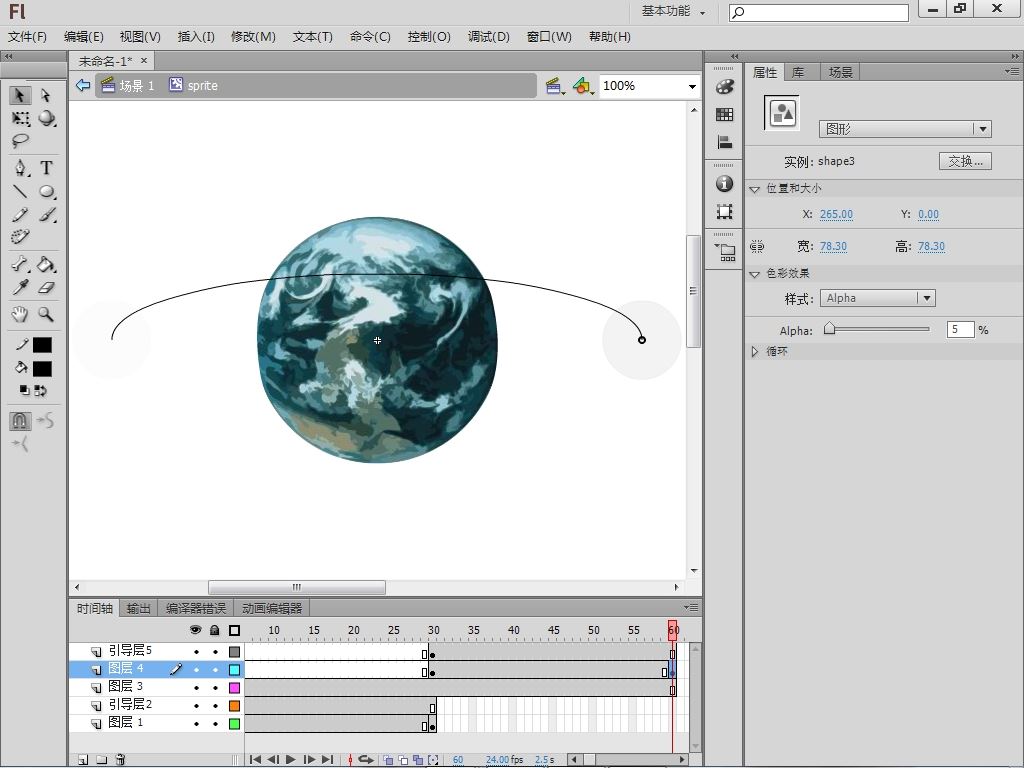Click the 交换... button
Screen dimensions: 1024x768
click(x=965, y=161)
